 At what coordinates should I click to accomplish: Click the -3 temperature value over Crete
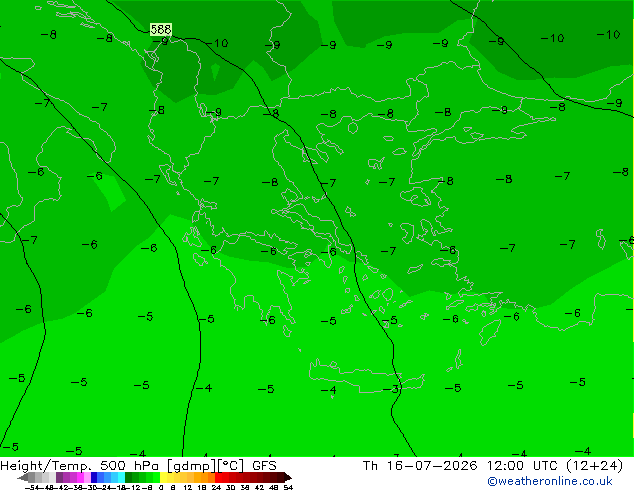point(391,389)
